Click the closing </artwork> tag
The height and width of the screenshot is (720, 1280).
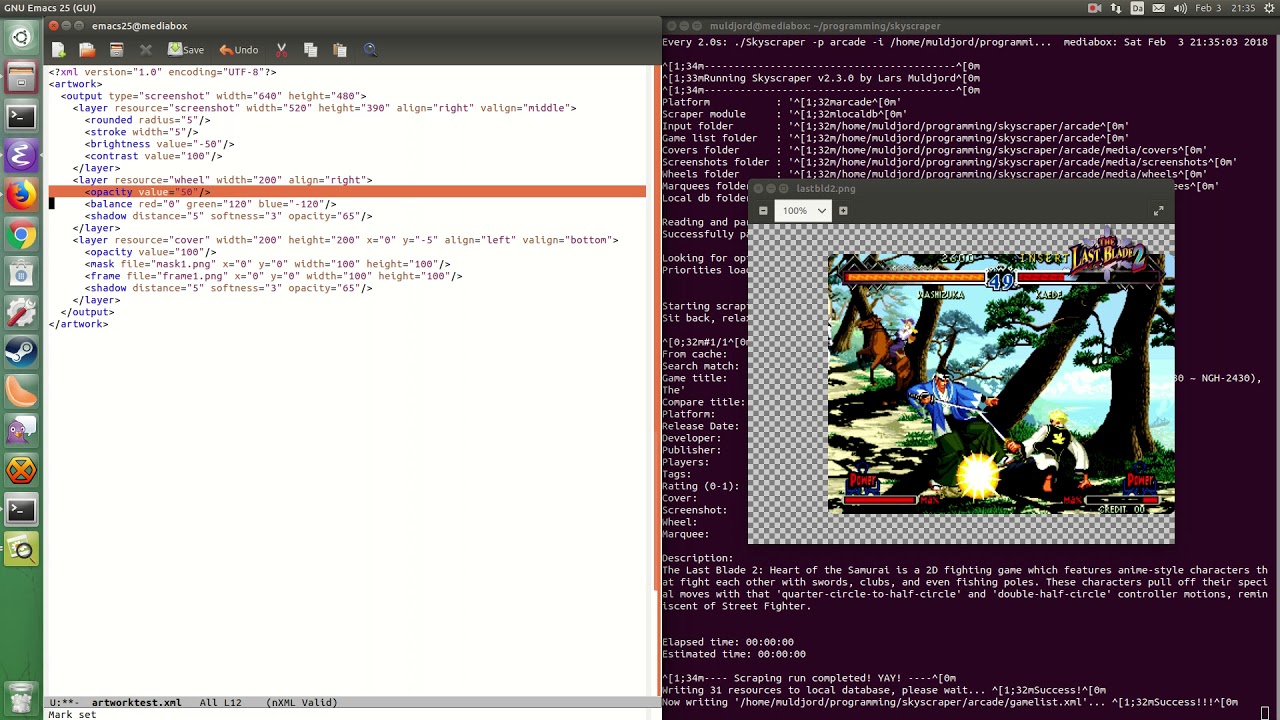pos(78,324)
